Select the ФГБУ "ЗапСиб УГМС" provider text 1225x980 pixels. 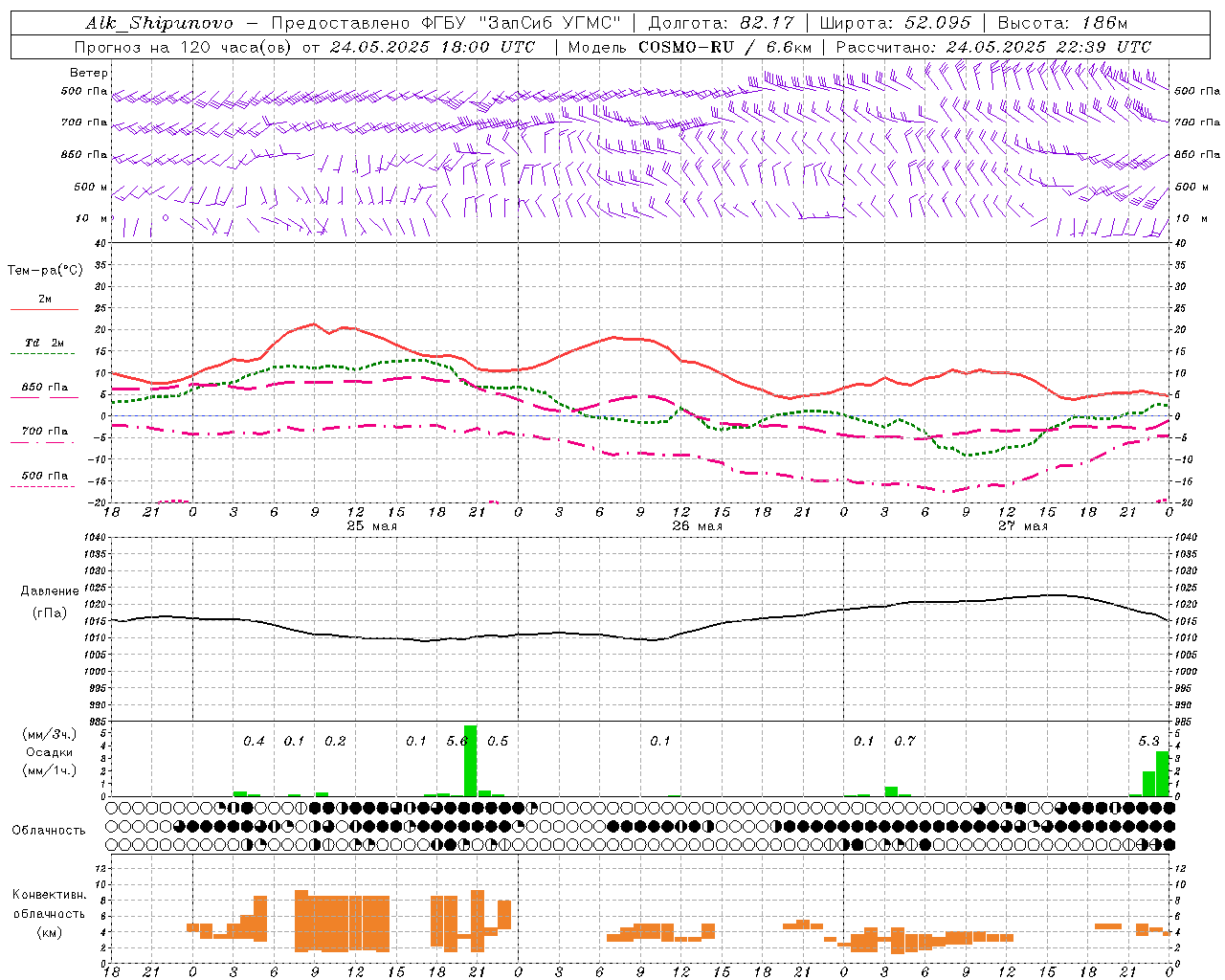tap(520, 23)
